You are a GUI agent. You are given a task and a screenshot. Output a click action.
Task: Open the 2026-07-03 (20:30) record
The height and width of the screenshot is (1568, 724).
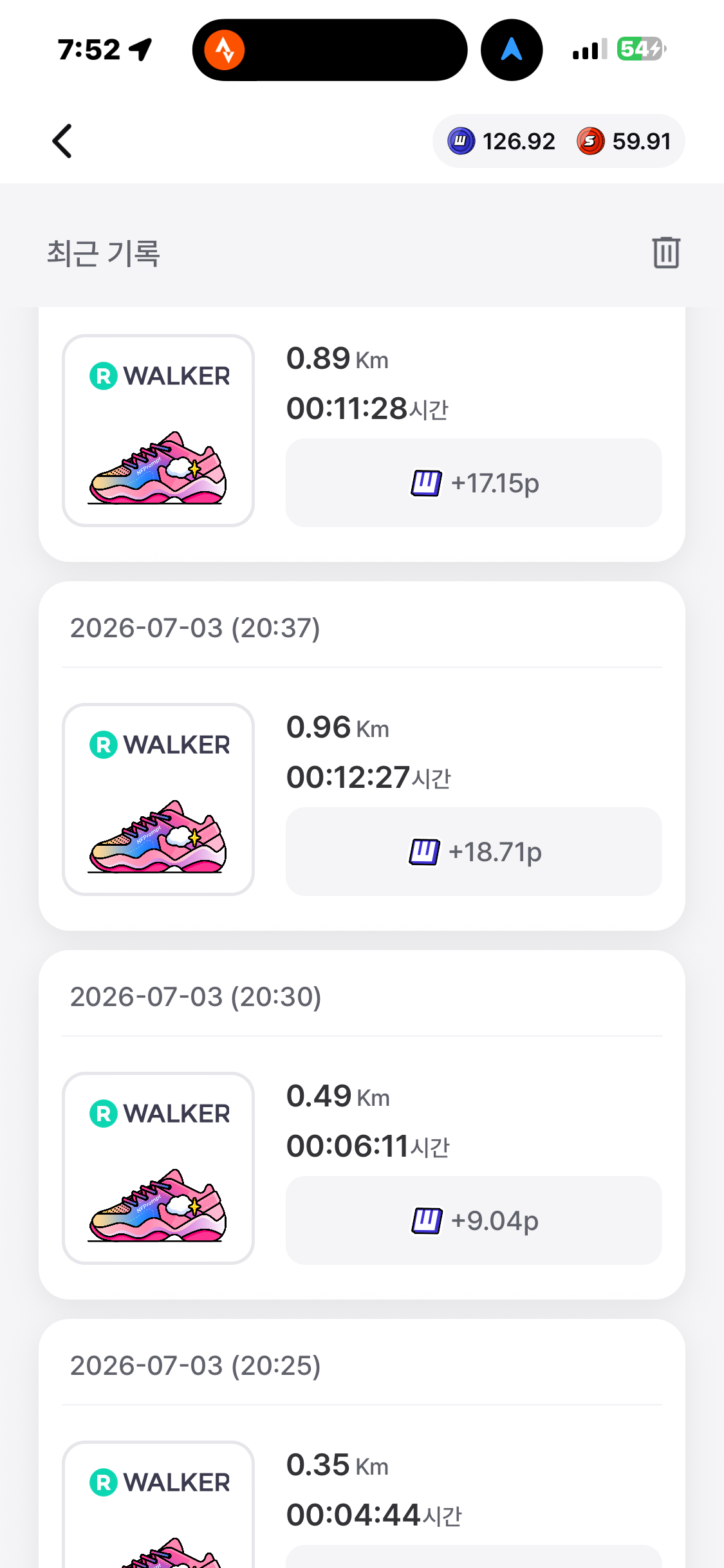tap(362, 1125)
